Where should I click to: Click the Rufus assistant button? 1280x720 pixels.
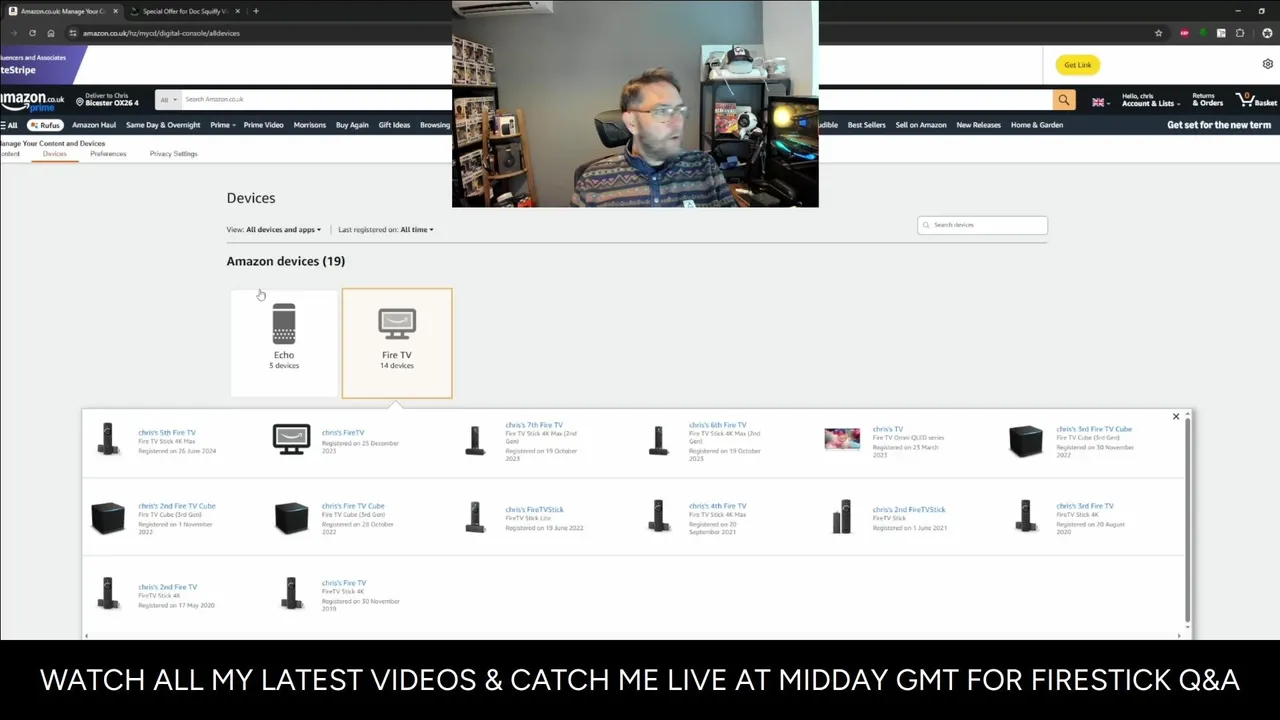tap(45, 125)
